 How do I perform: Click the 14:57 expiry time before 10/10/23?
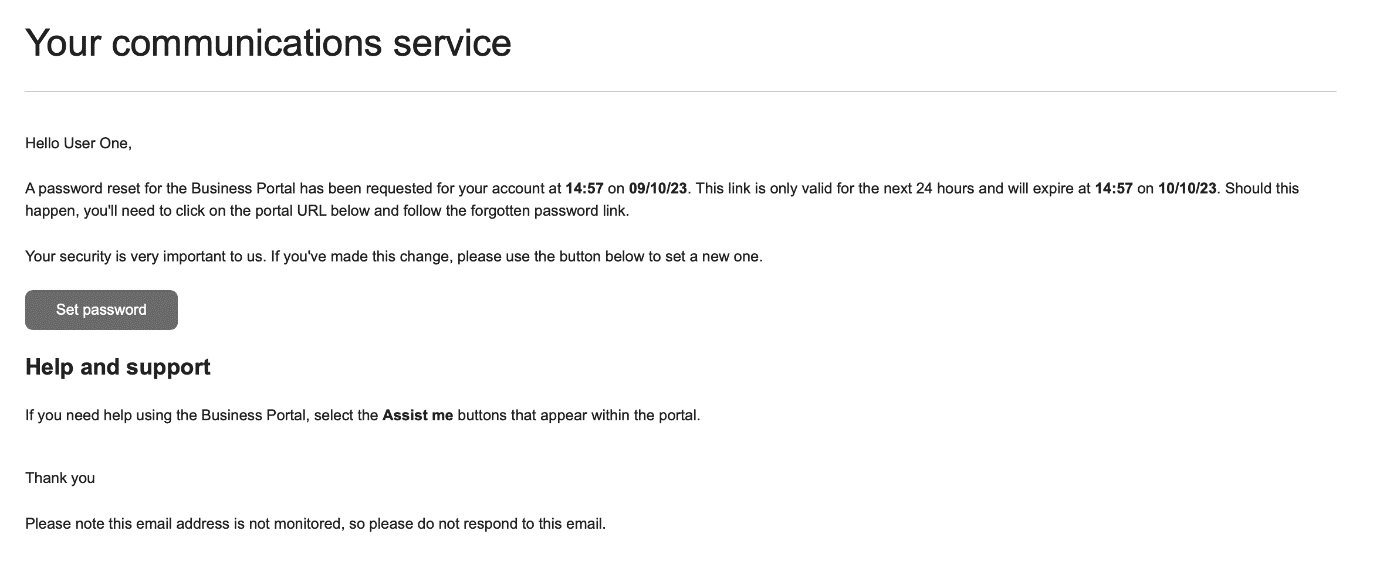click(x=1114, y=188)
